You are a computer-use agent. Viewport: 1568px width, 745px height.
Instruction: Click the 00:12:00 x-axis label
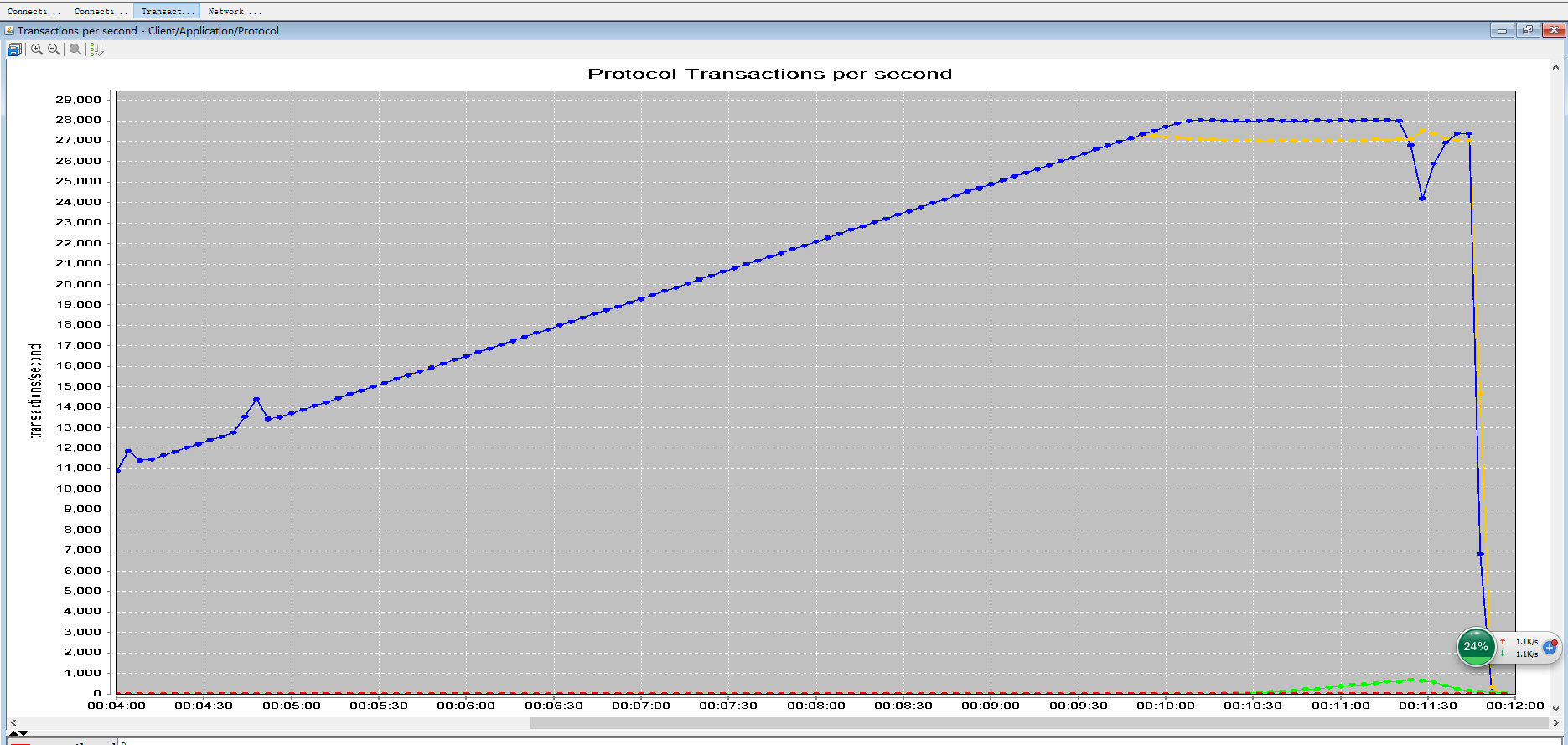[x=1514, y=706]
